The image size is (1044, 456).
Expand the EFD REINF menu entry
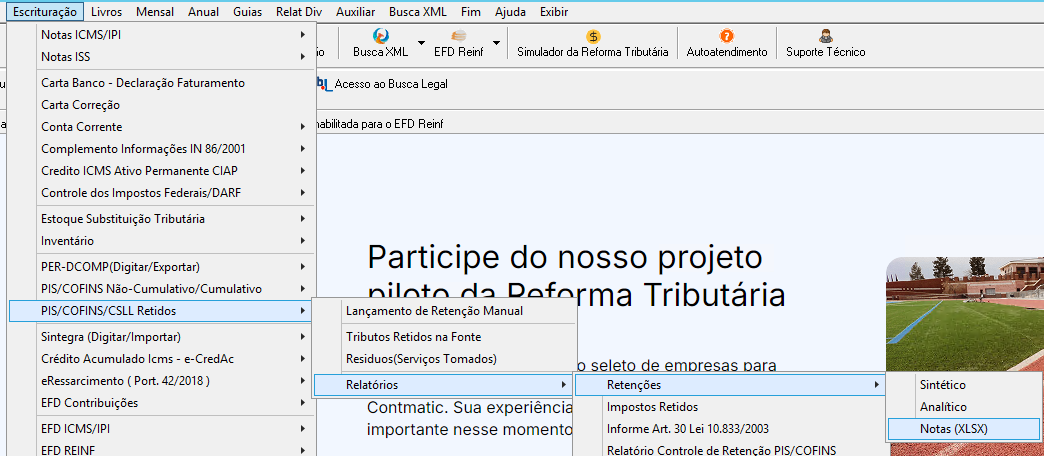point(161,449)
